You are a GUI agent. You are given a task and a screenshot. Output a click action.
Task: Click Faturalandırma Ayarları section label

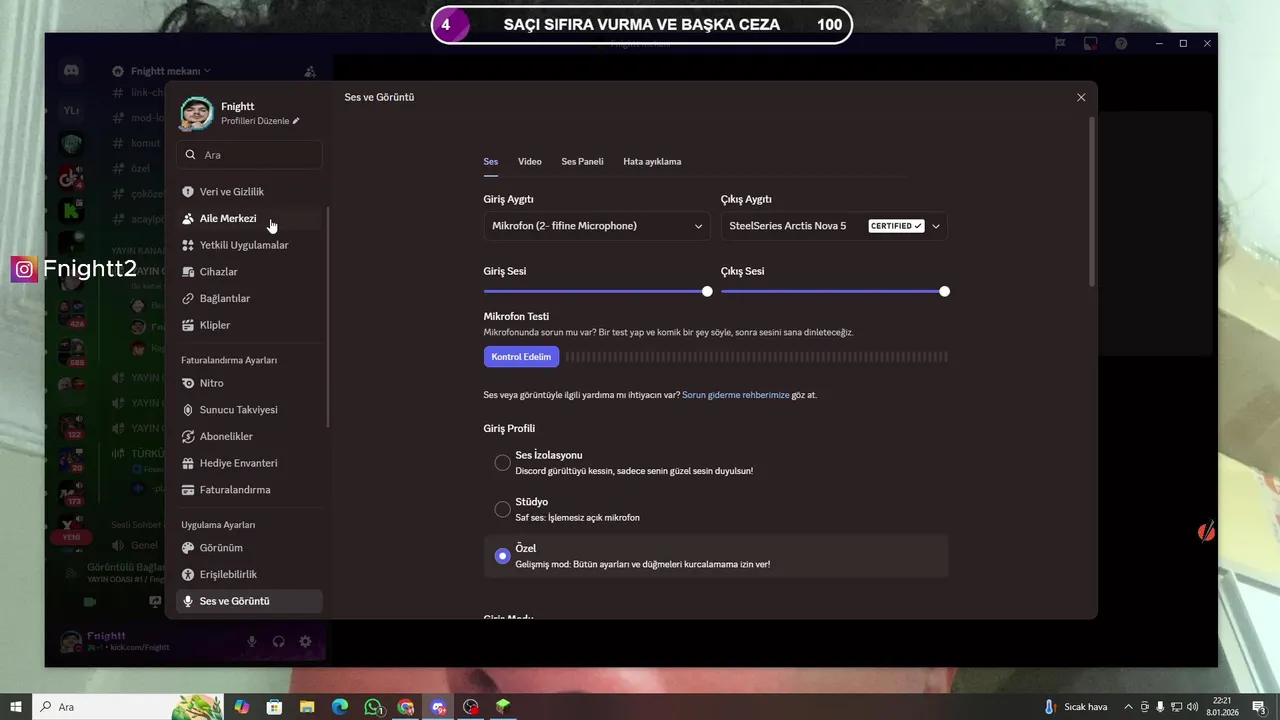(x=229, y=360)
